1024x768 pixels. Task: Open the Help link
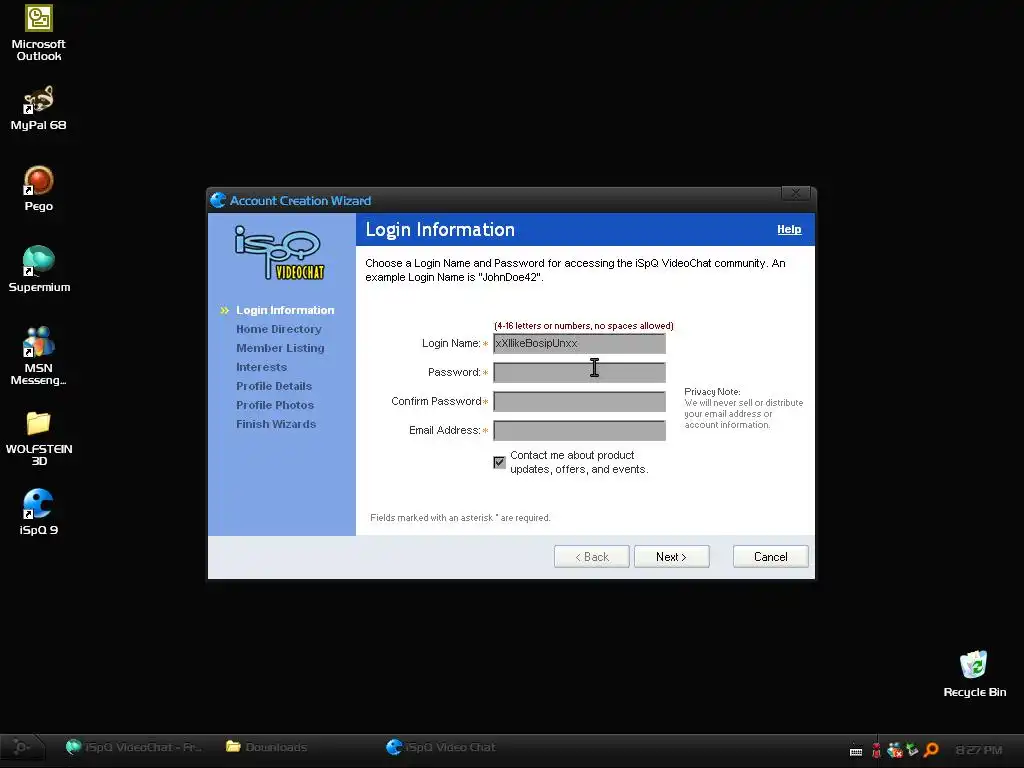789,229
